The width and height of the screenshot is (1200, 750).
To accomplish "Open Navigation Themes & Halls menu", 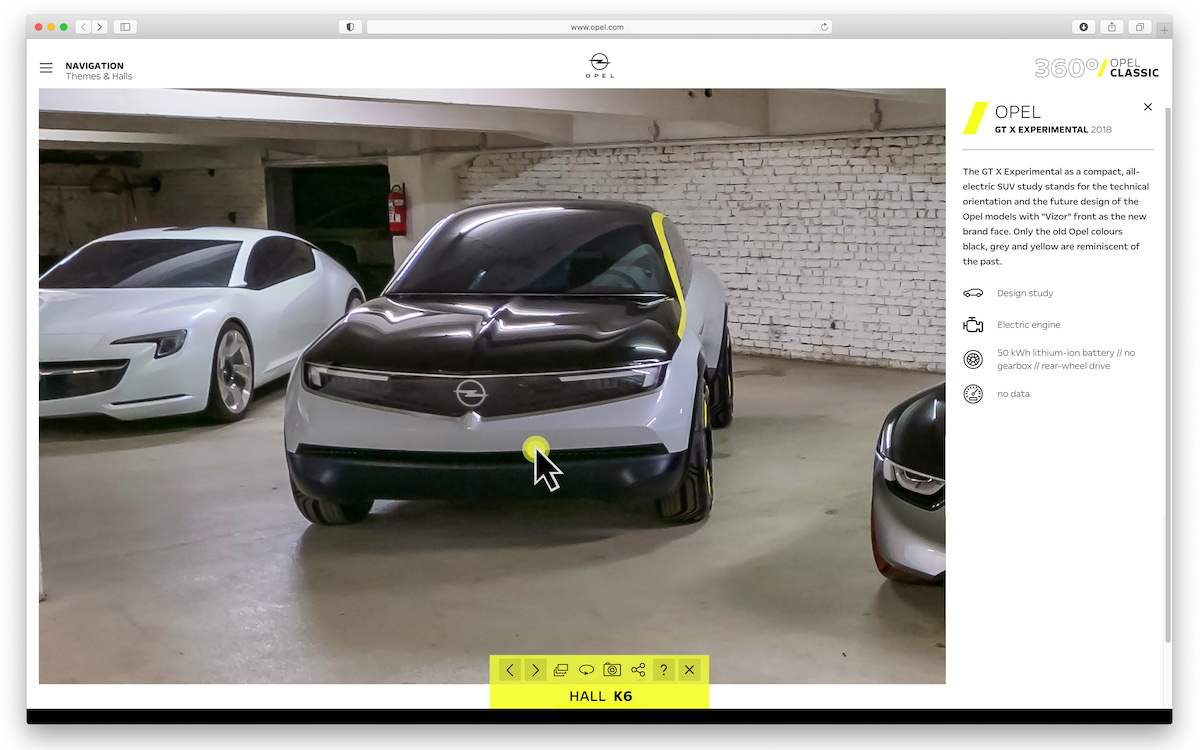I will 99,71.
